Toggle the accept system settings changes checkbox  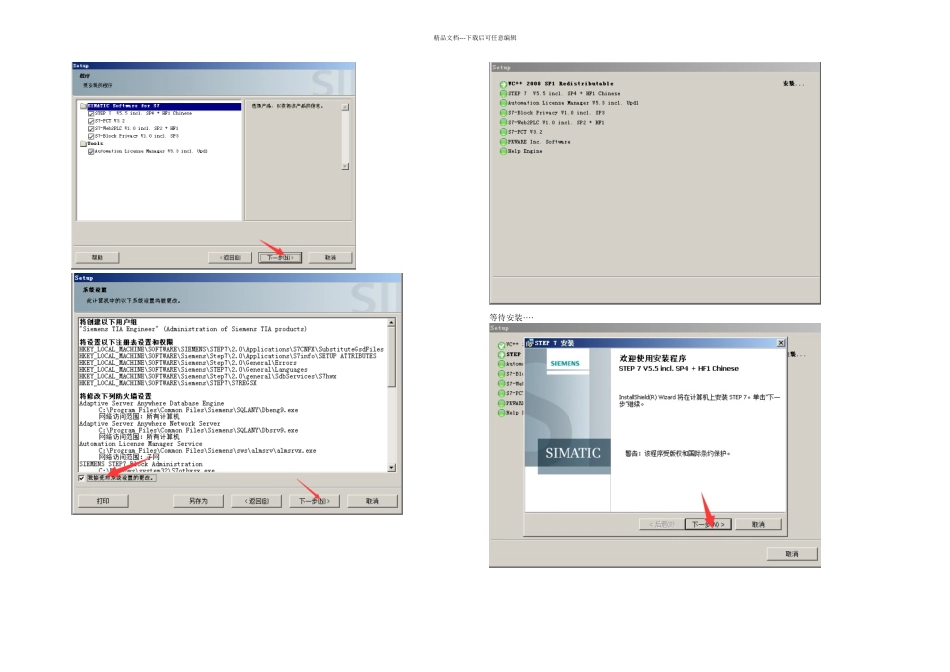(82, 478)
